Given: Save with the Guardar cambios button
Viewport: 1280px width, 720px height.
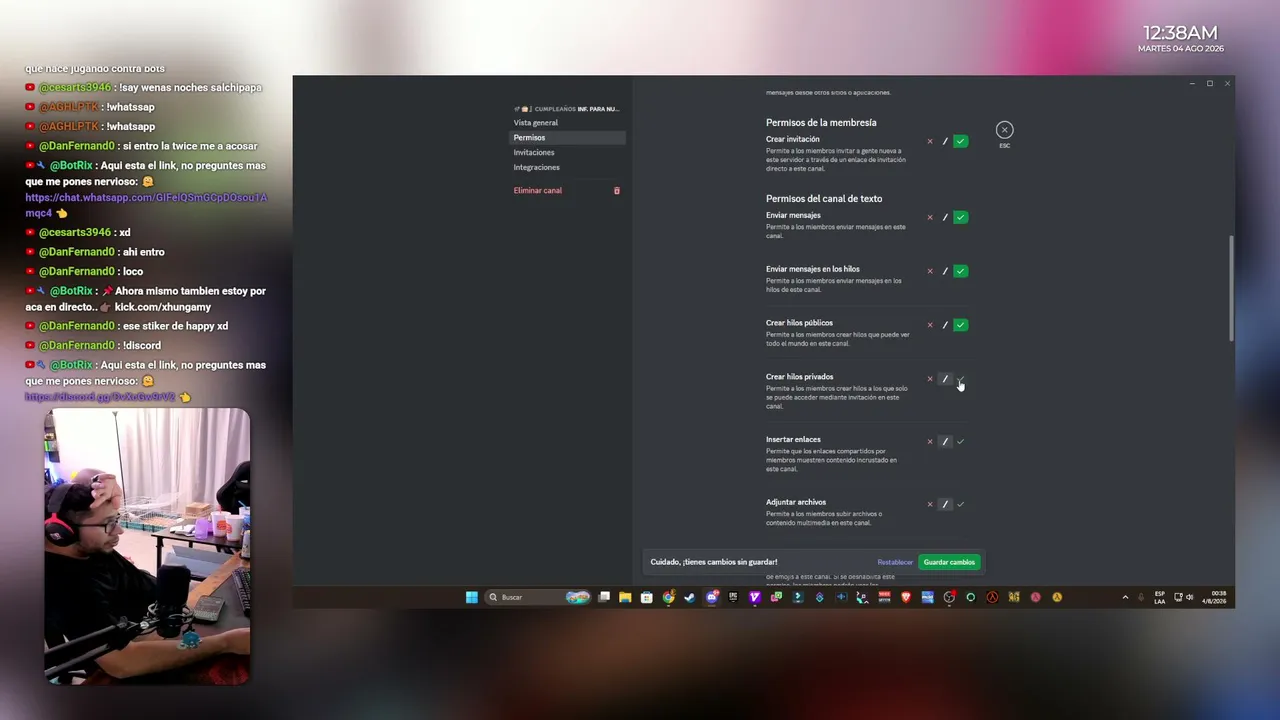Looking at the screenshot, I should [x=949, y=562].
